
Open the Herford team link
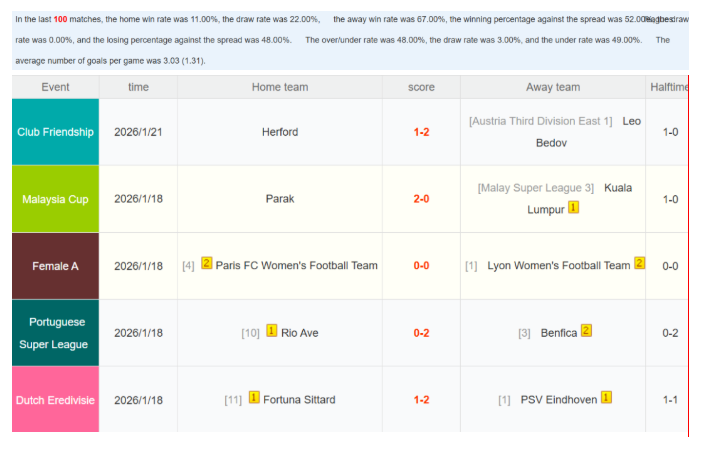(x=280, y=132)
